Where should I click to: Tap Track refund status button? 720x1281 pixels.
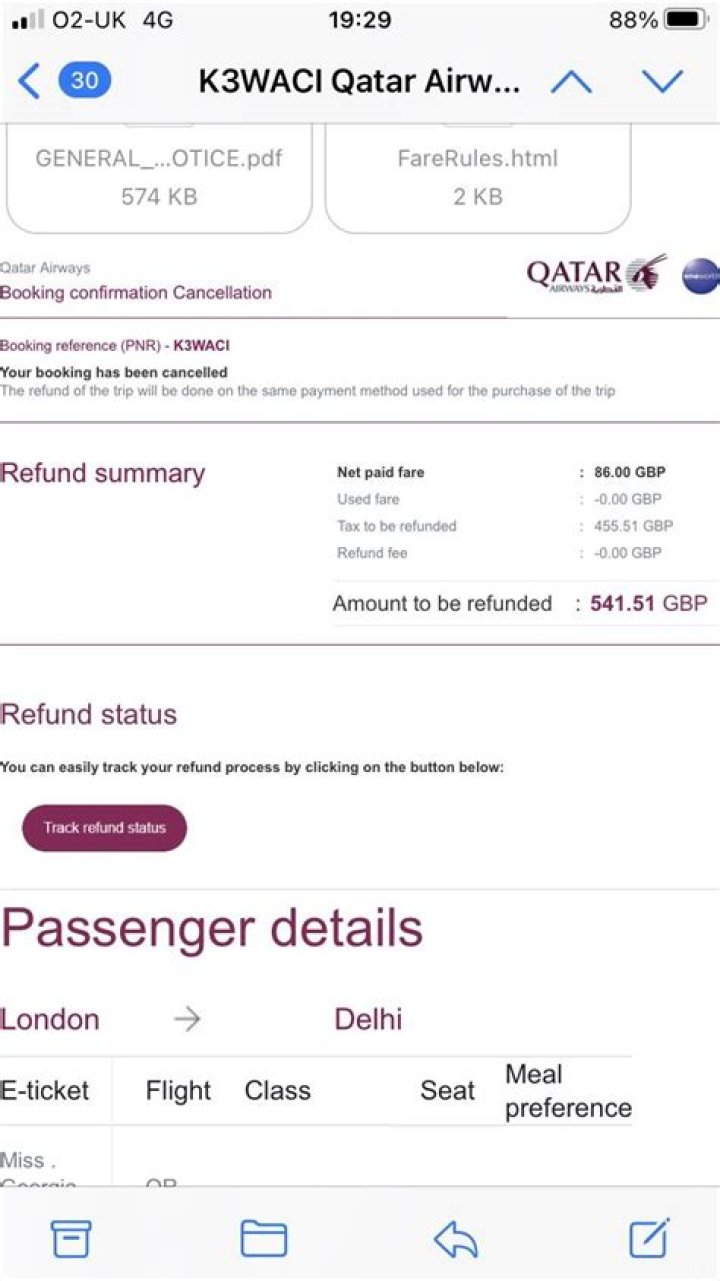point(104,828)
